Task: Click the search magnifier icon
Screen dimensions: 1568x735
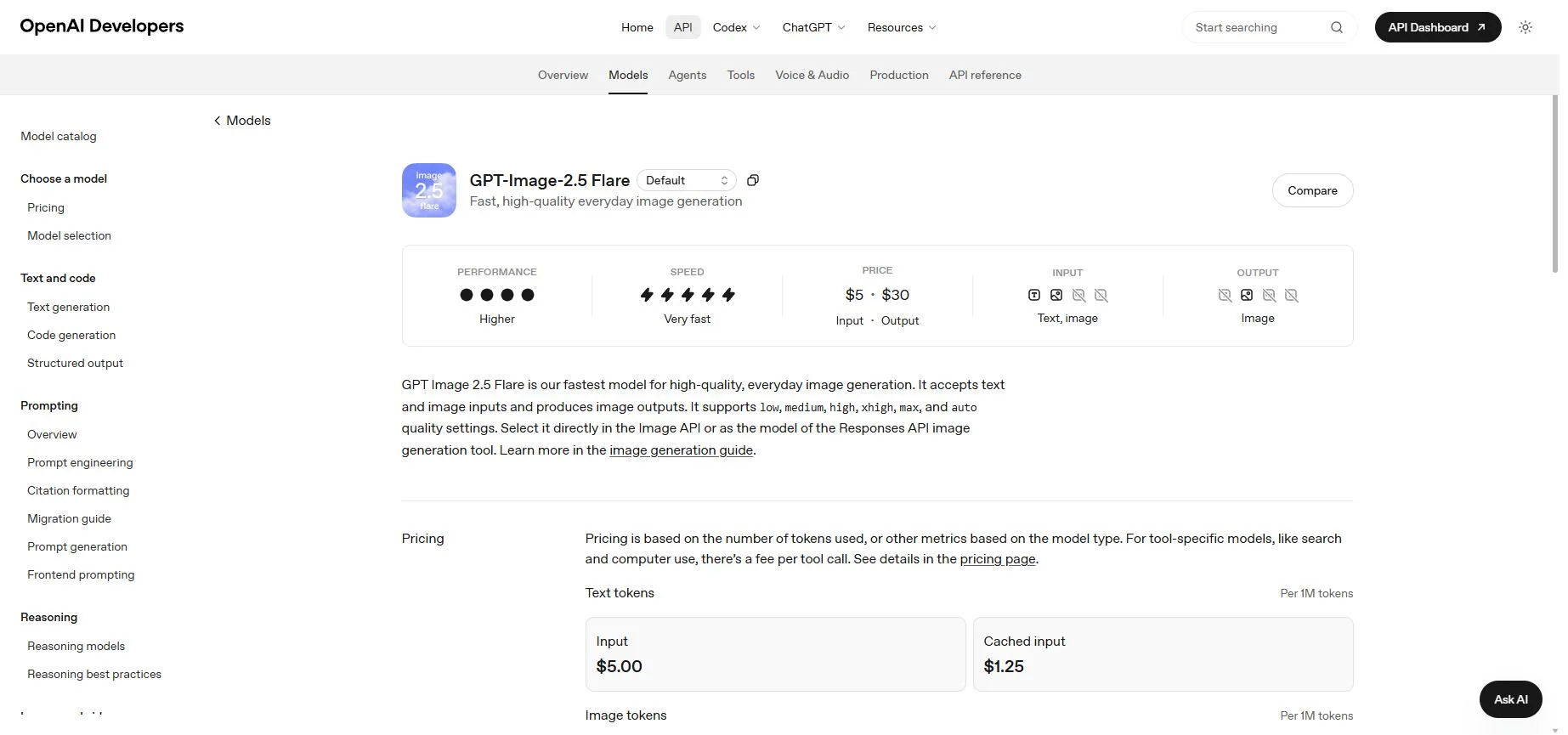Action: pyautogui.click(x=1337, y=27)
